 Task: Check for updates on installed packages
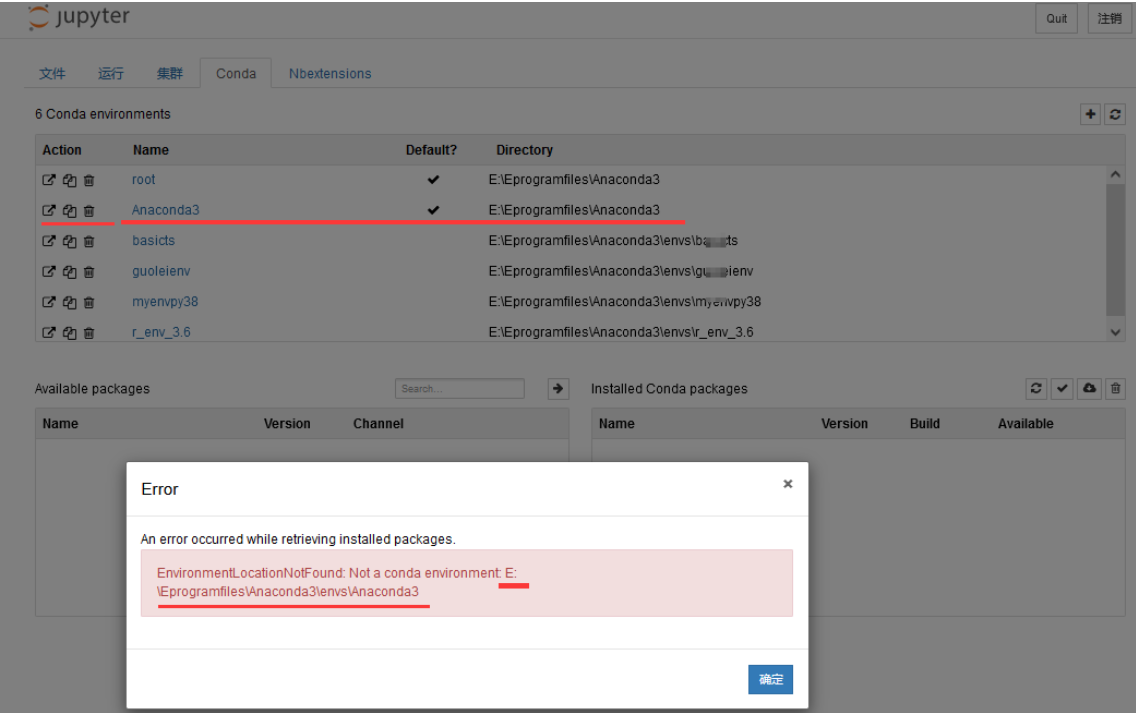click(x=1062, y=388)
